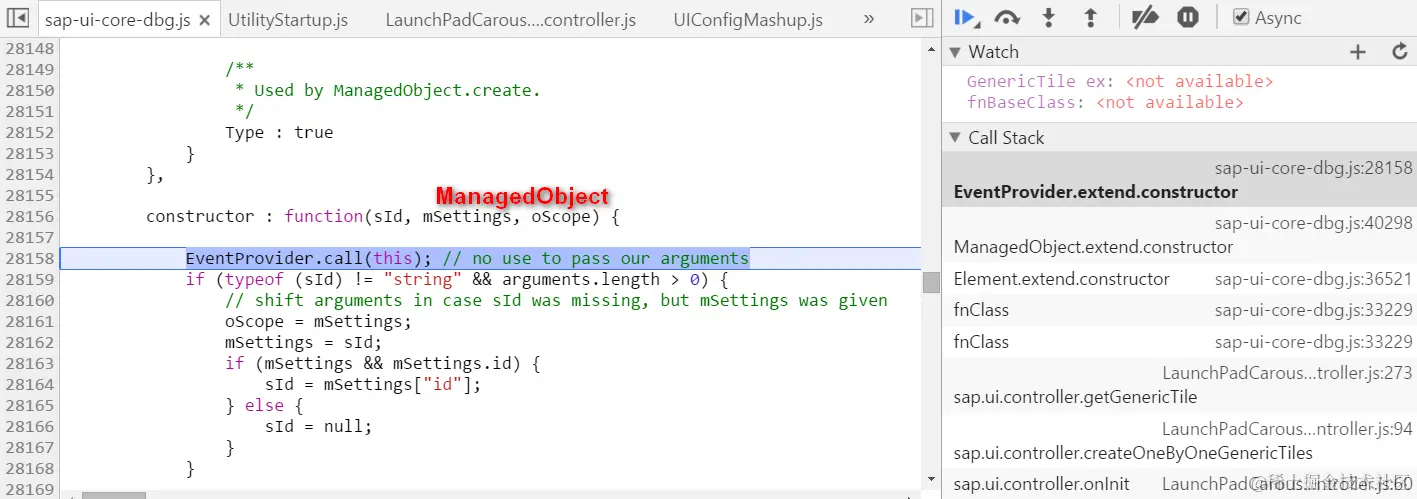1417x499 pixels.
Task: Toggle pause on exceptions
Action: point(1188,17)
